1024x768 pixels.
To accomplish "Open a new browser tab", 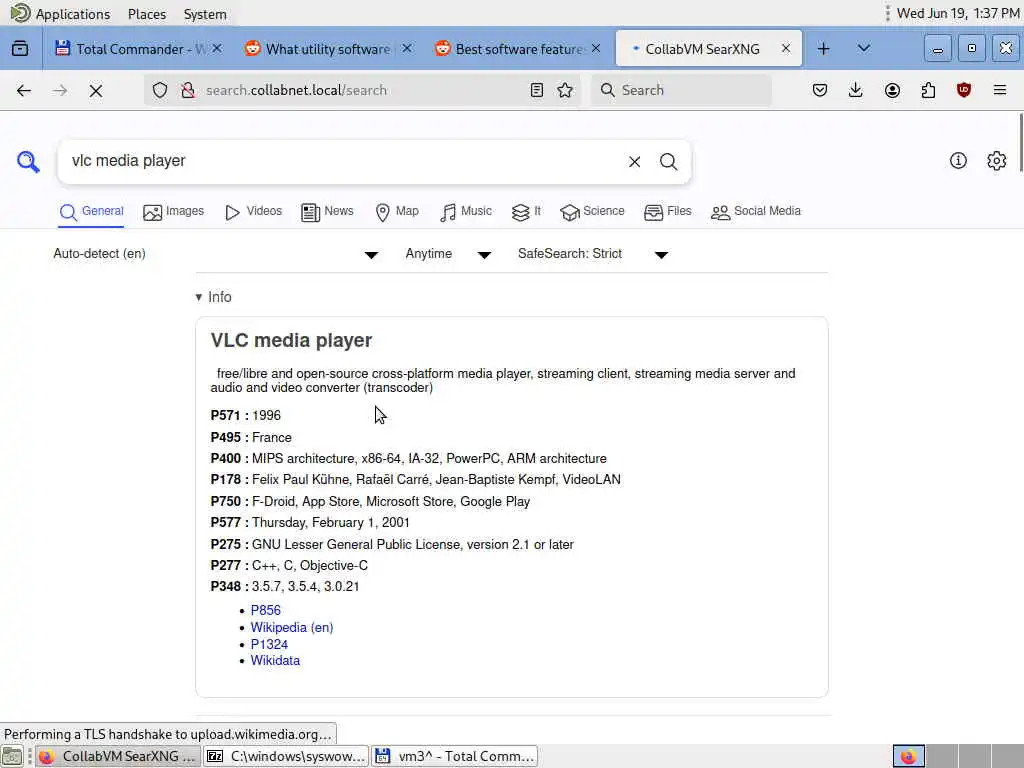I will click(824, 48).
